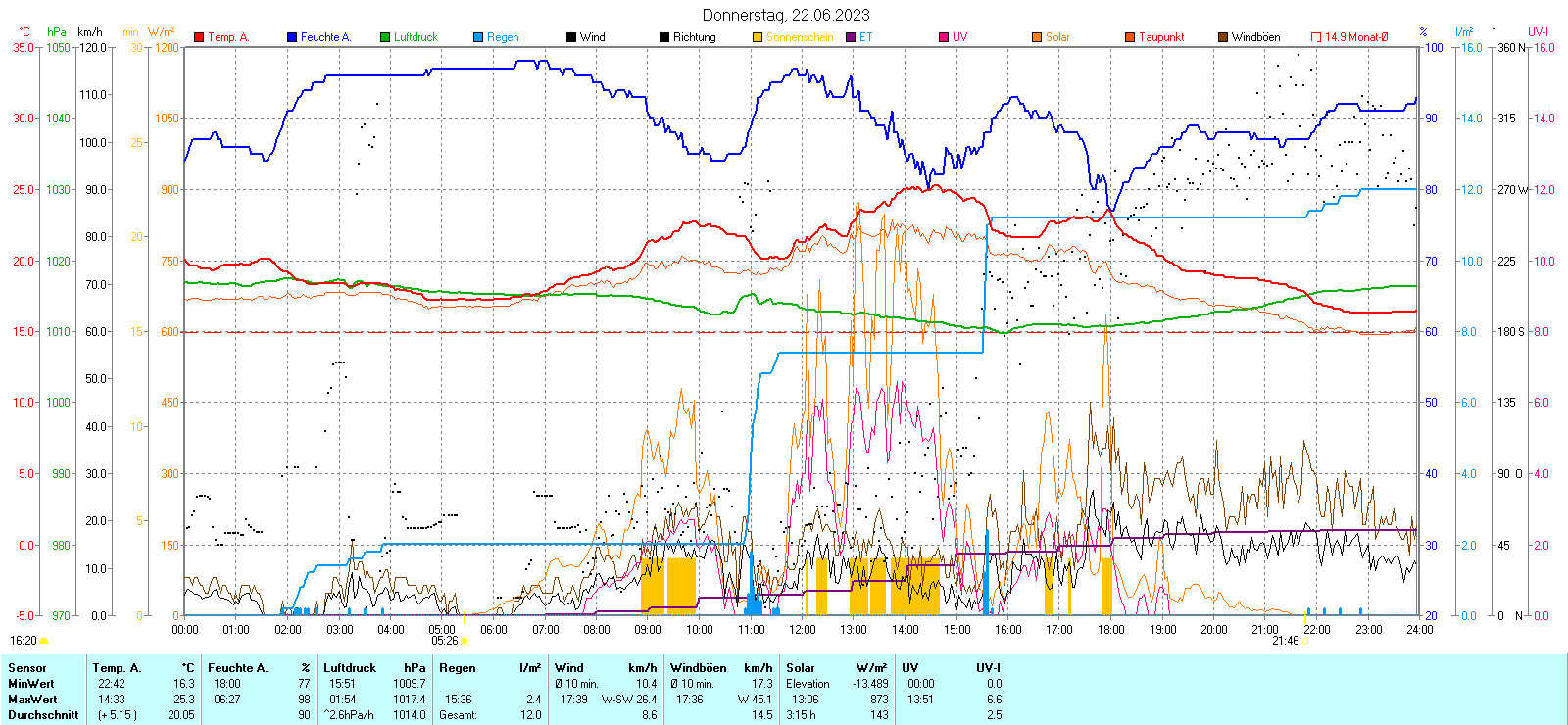
Task: Click the date title Donnerstag, 22.06.2023
Action: click(785, 15)
